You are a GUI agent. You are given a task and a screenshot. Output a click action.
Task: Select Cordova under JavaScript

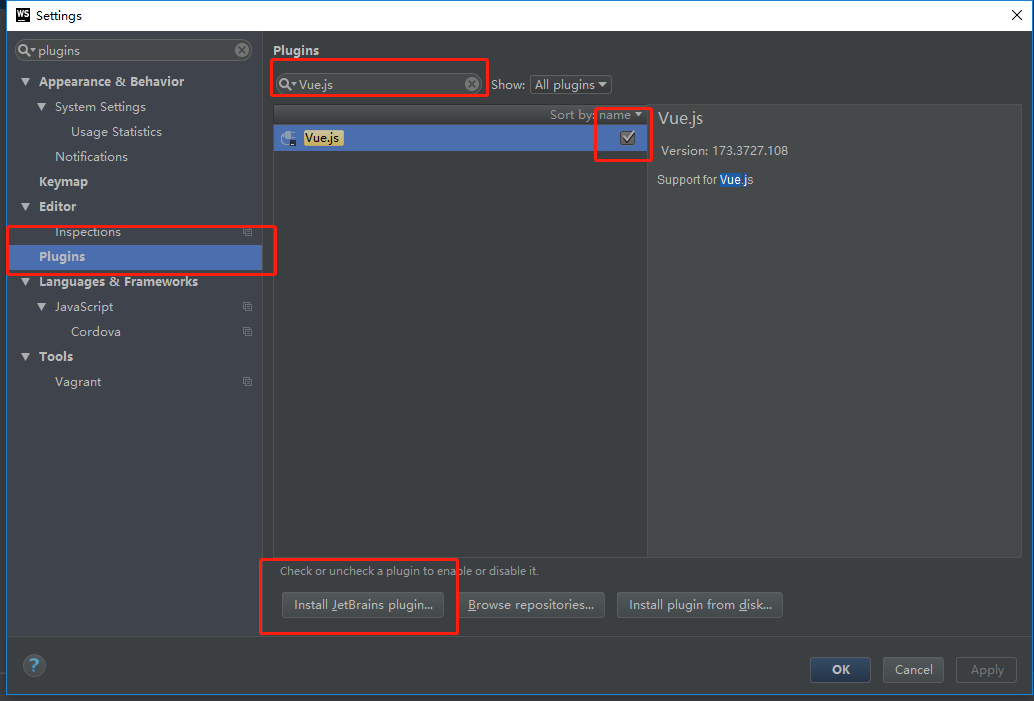coord(96,332)
